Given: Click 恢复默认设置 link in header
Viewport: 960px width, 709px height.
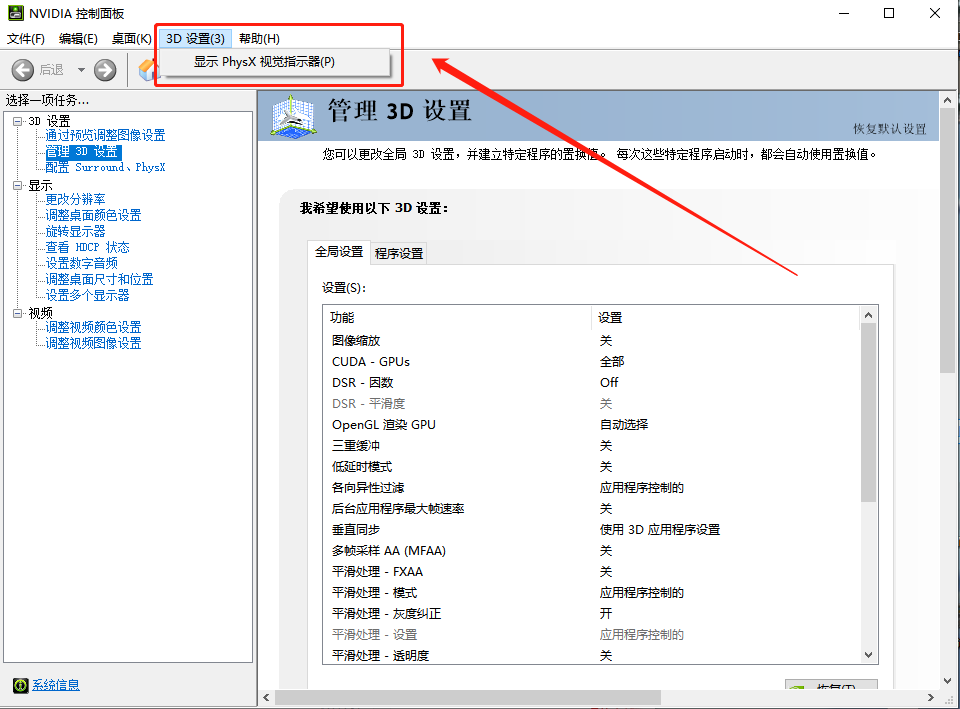Looking at the screenshot, I should [890, 129].
